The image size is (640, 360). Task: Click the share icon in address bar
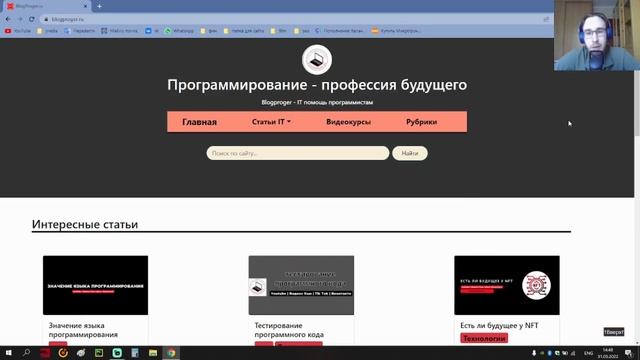coord(546,19)
